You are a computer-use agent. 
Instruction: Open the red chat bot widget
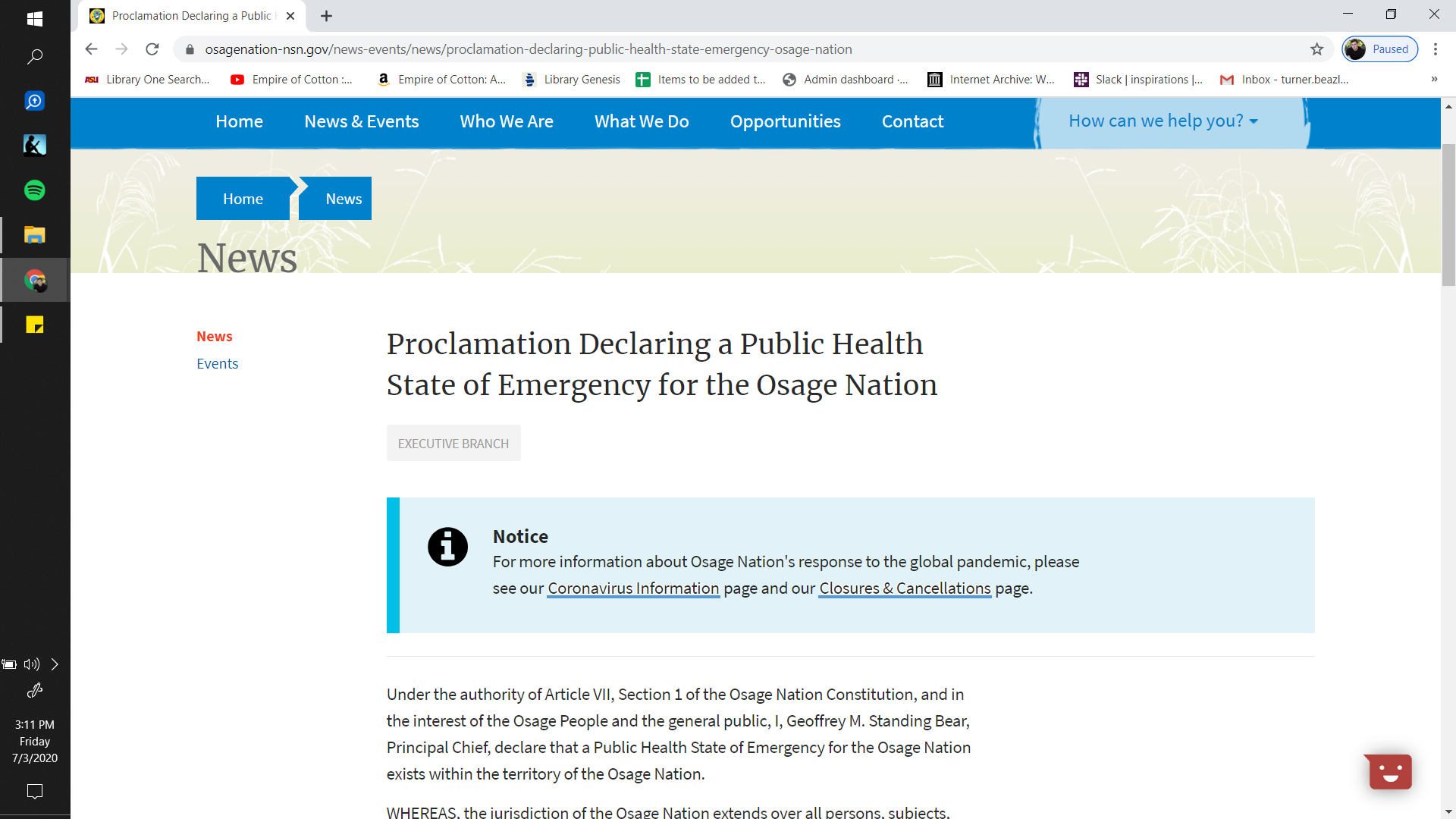point(1389,772)
